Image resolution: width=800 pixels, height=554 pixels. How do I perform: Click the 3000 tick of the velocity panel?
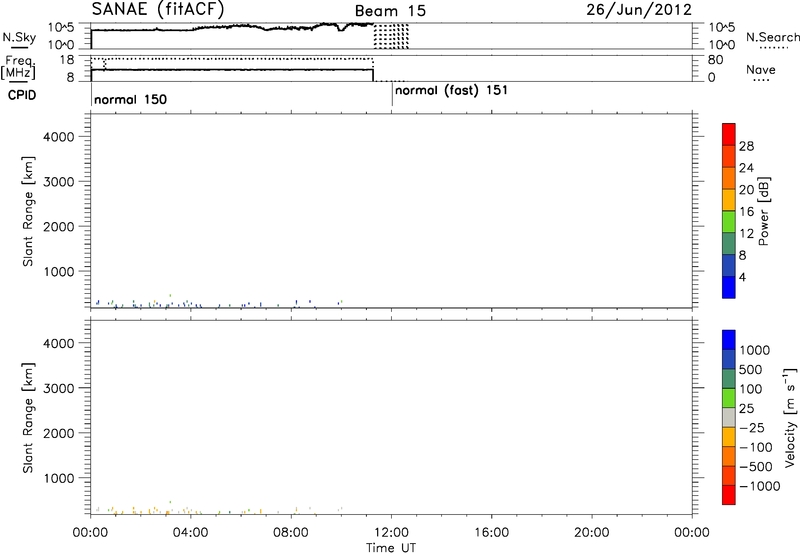(x=59, y=388)
